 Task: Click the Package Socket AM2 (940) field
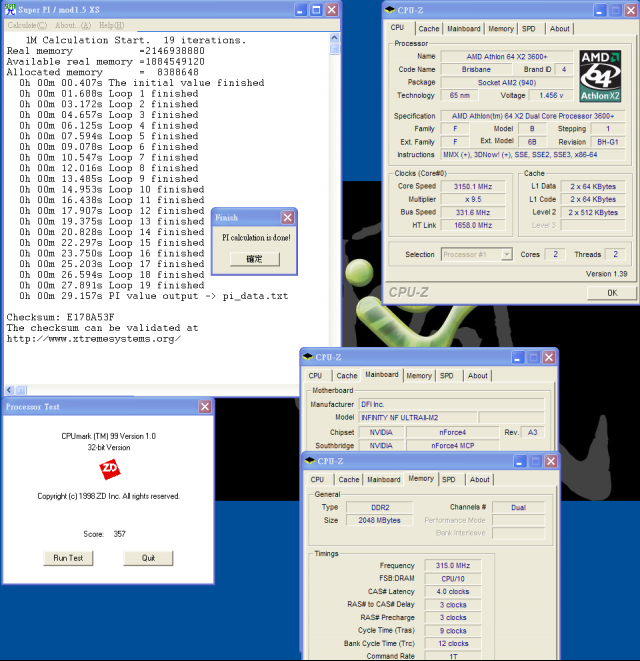click(507, 83)
